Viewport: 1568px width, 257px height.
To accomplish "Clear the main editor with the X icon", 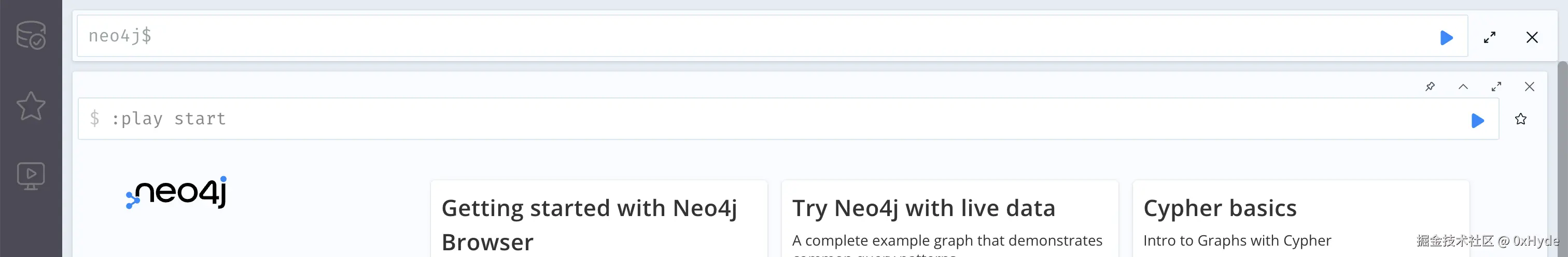I will pyautogui.click(x=1532, y=38).
